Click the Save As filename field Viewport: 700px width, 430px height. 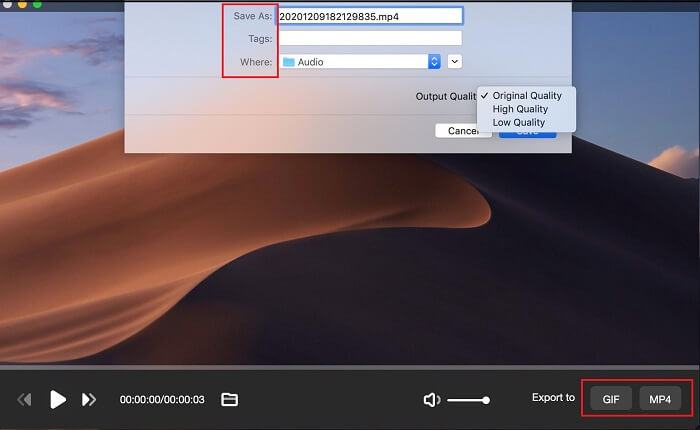click(370, 16)
